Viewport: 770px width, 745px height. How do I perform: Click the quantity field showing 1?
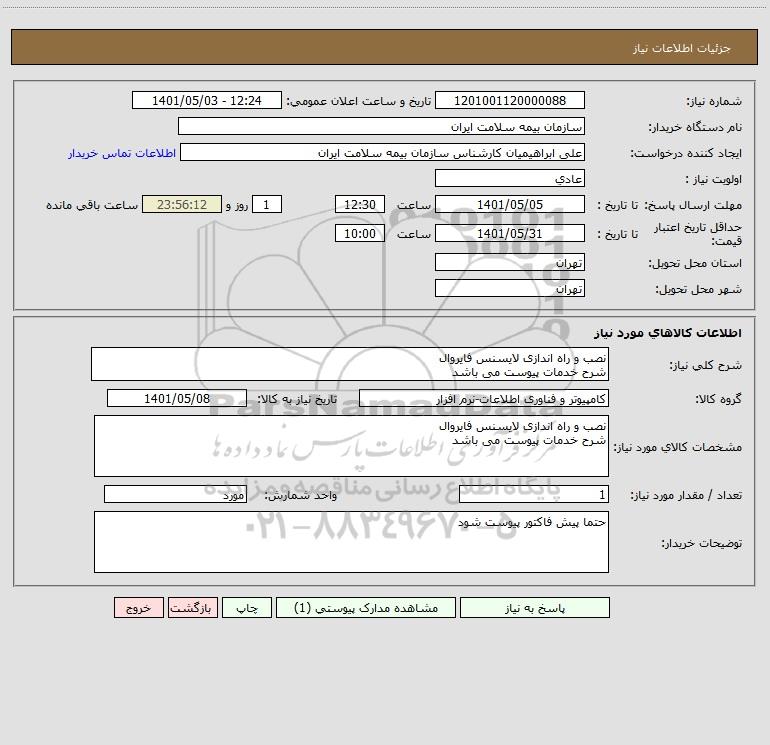click(x=534, y=494)
